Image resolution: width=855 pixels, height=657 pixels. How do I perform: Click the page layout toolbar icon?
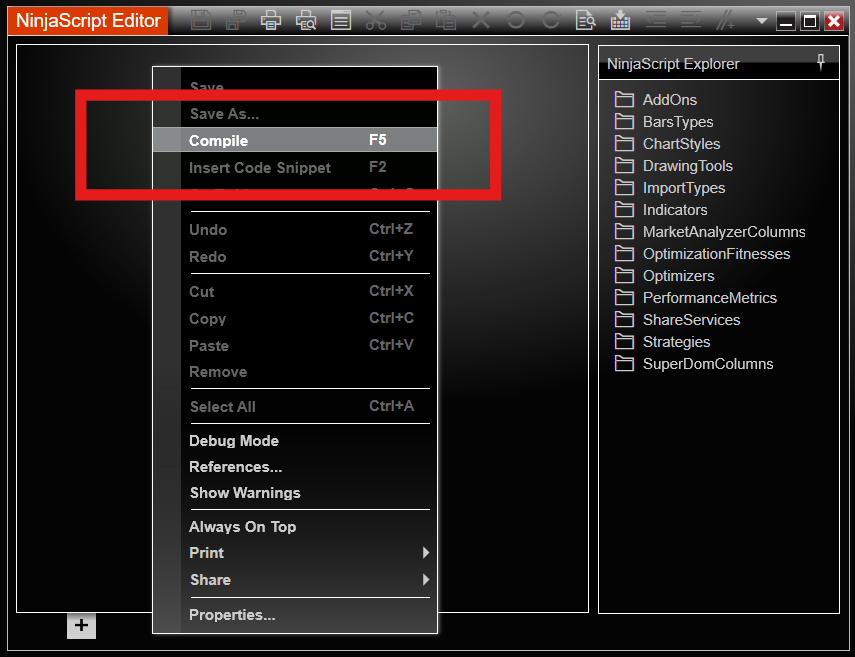point(341,20)
